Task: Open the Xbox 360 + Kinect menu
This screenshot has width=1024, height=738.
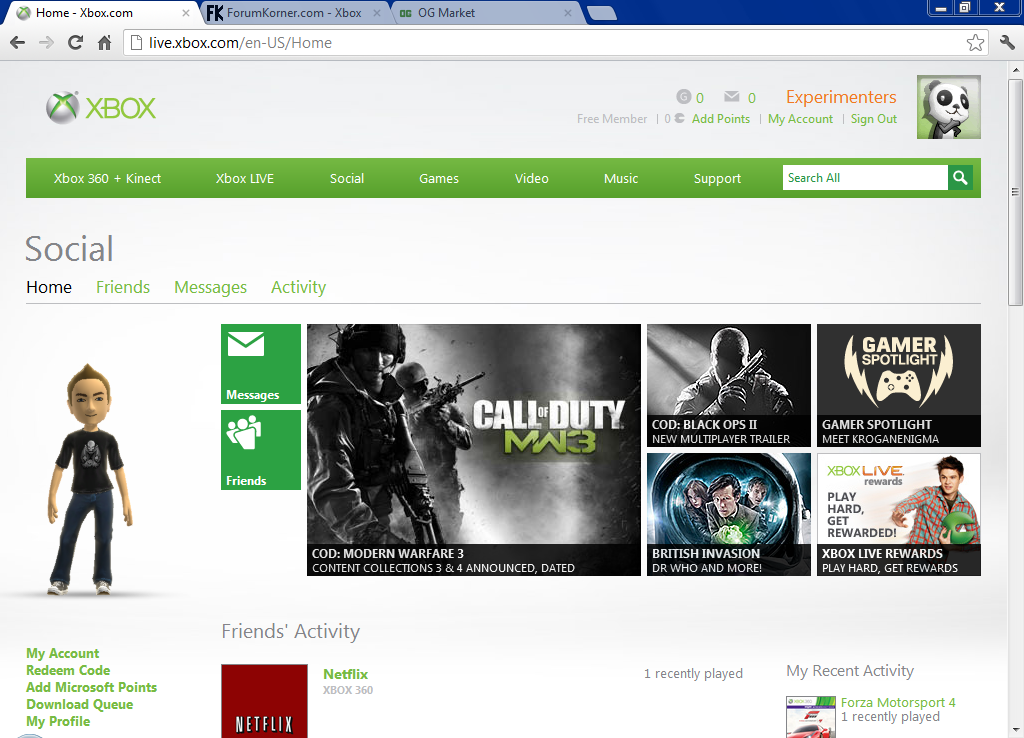Action: point(107,178)
